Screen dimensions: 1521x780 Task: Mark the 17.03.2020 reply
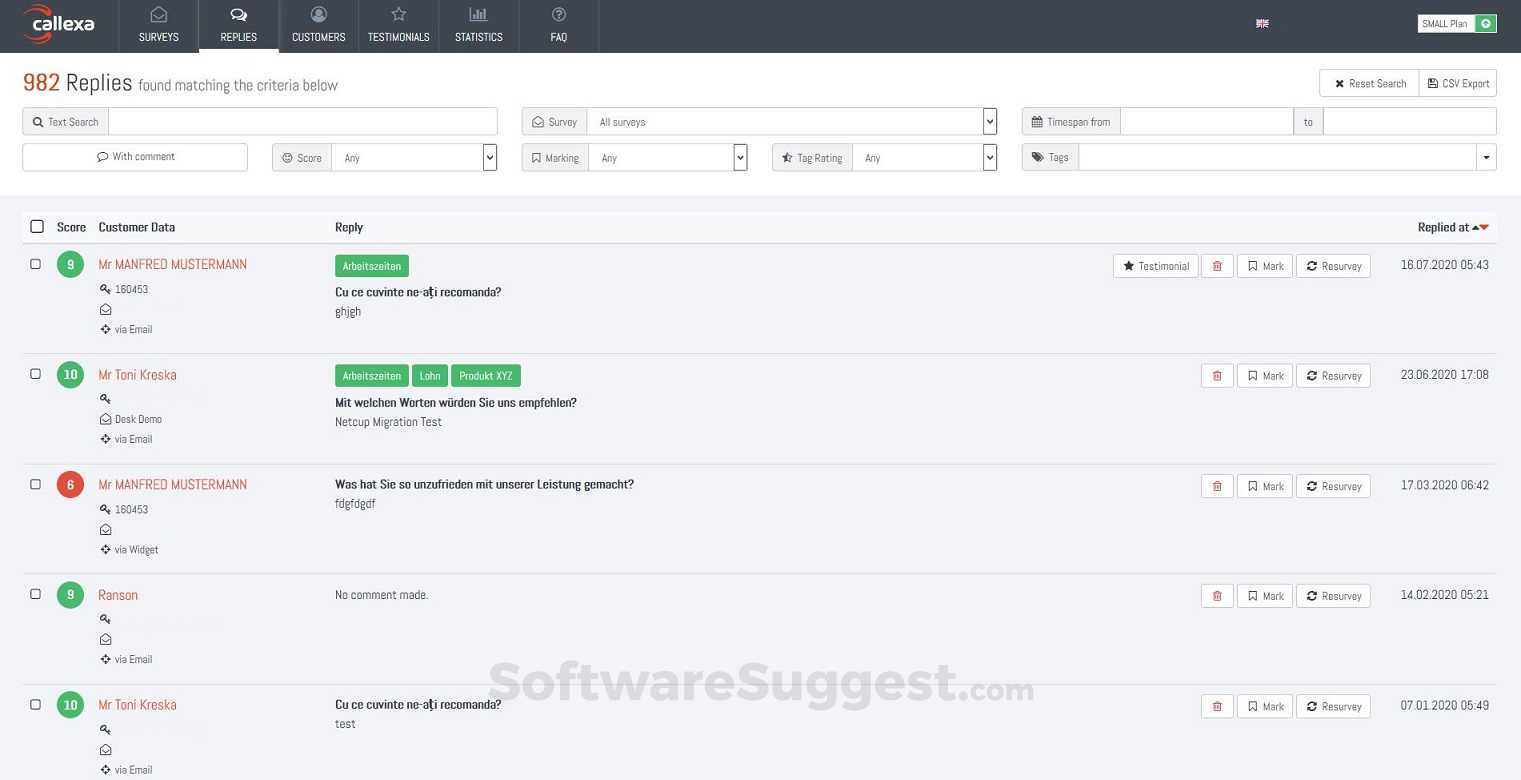pyautogui.click(x=1265, y=486)
